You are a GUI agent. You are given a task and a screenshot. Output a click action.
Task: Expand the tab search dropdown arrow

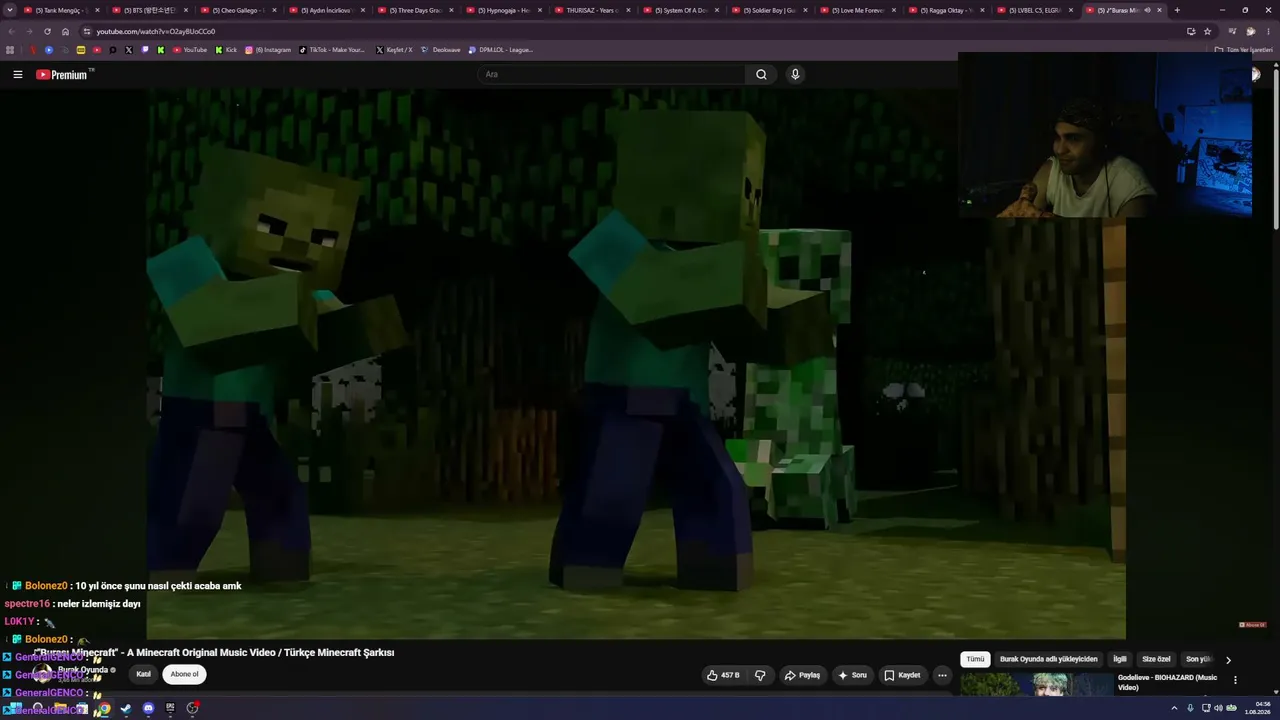[x=9, y=10]
